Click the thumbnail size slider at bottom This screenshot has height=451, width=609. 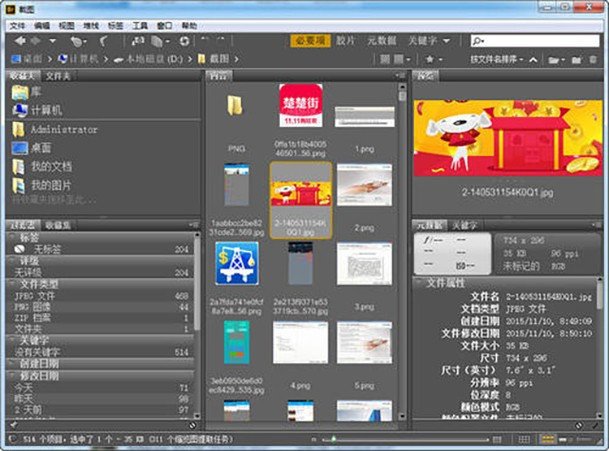(400, 439)
